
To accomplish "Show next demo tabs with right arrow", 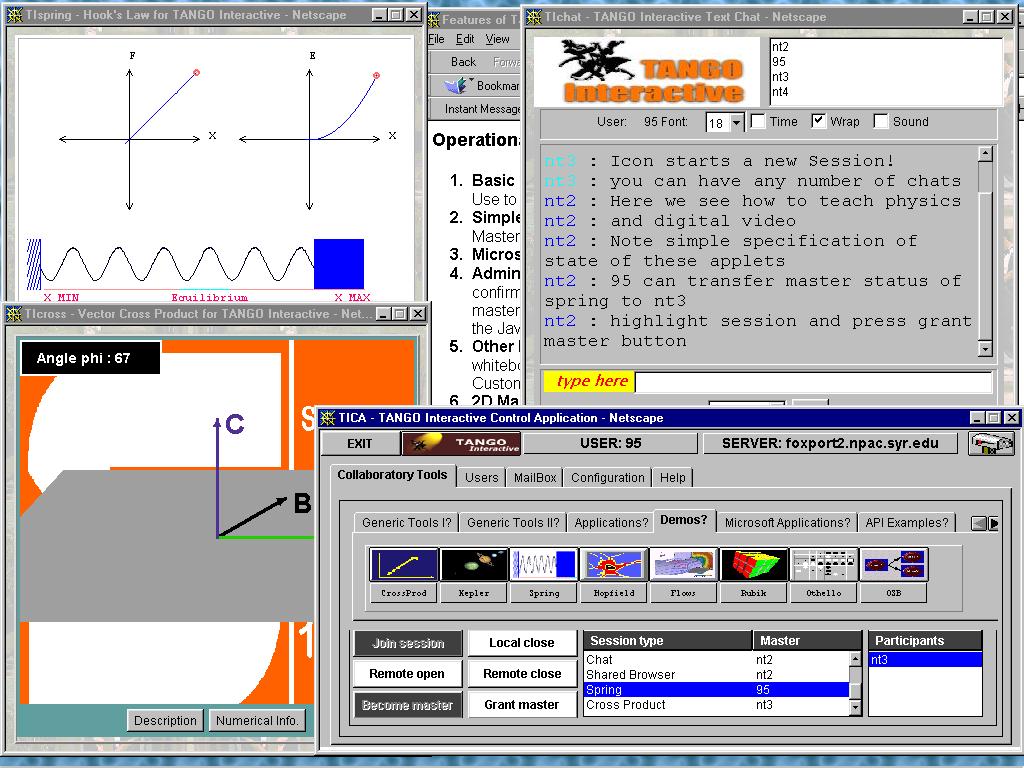I will pyautogui.click(x=993, y=523).
